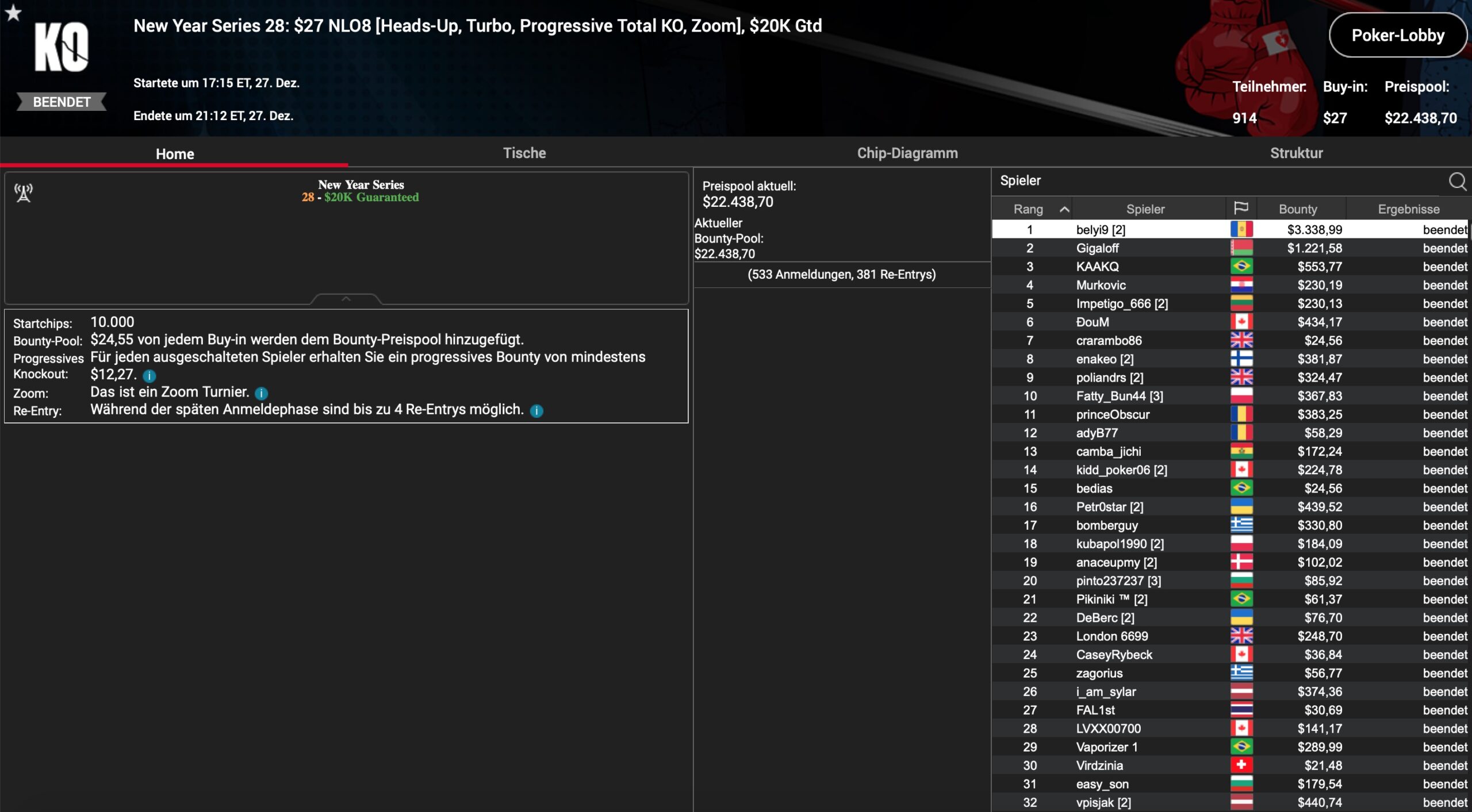The height and width of the screenshot is (812, 1472).
Task: Click the favorite star icon
Action: click(x=13, y=13)
